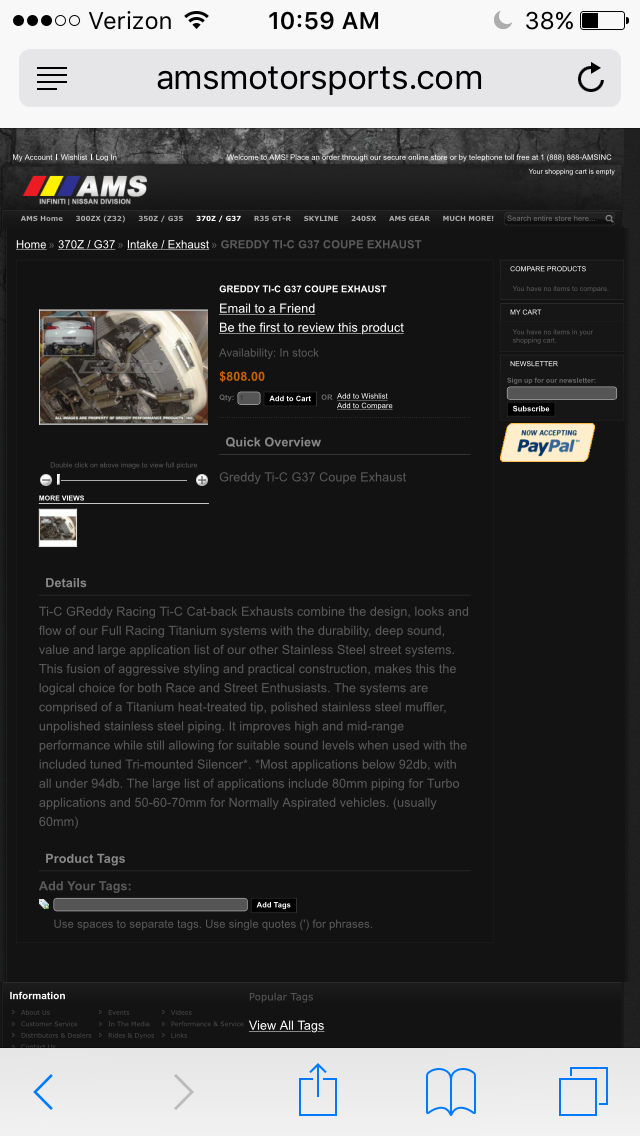Click the Now Accepting PayPal badge
The image size is (640, 1136).
pos(547,443)
